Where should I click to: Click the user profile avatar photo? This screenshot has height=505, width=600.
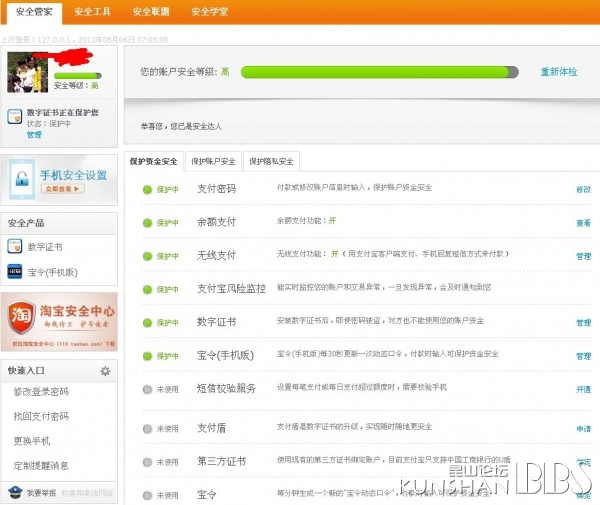(29, 69)
